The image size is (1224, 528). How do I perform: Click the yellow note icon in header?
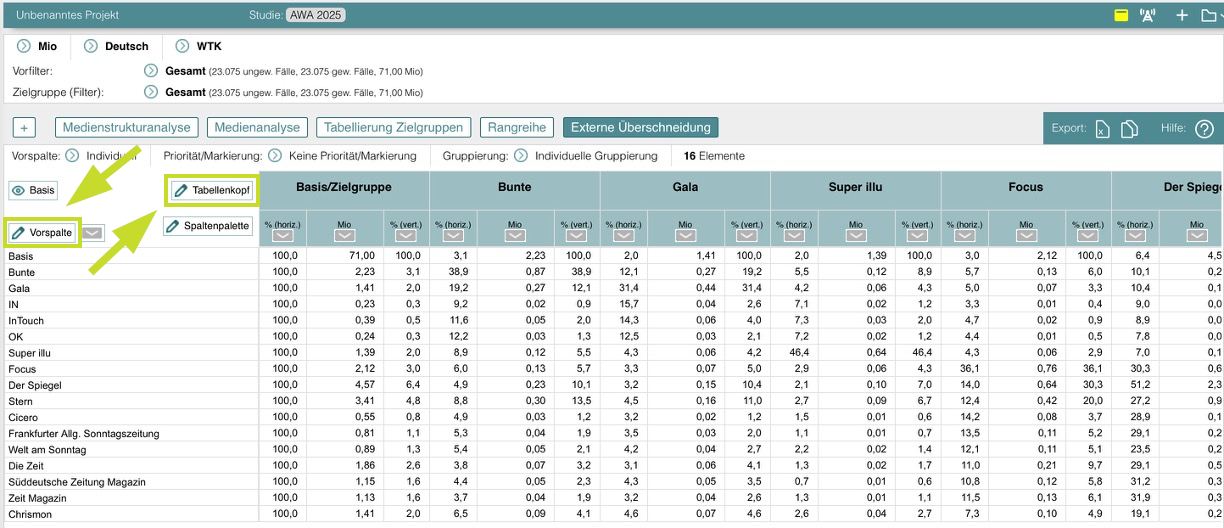click(x=1122, y=15)
